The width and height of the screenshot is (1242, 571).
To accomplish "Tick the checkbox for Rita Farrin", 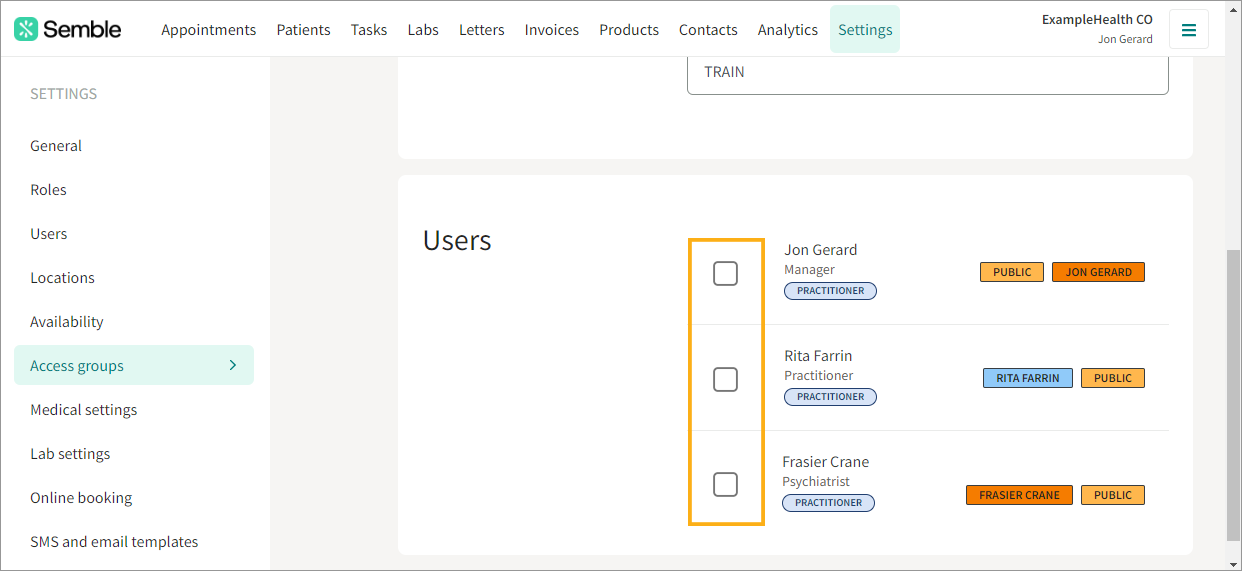I will [x=725, y=379].
